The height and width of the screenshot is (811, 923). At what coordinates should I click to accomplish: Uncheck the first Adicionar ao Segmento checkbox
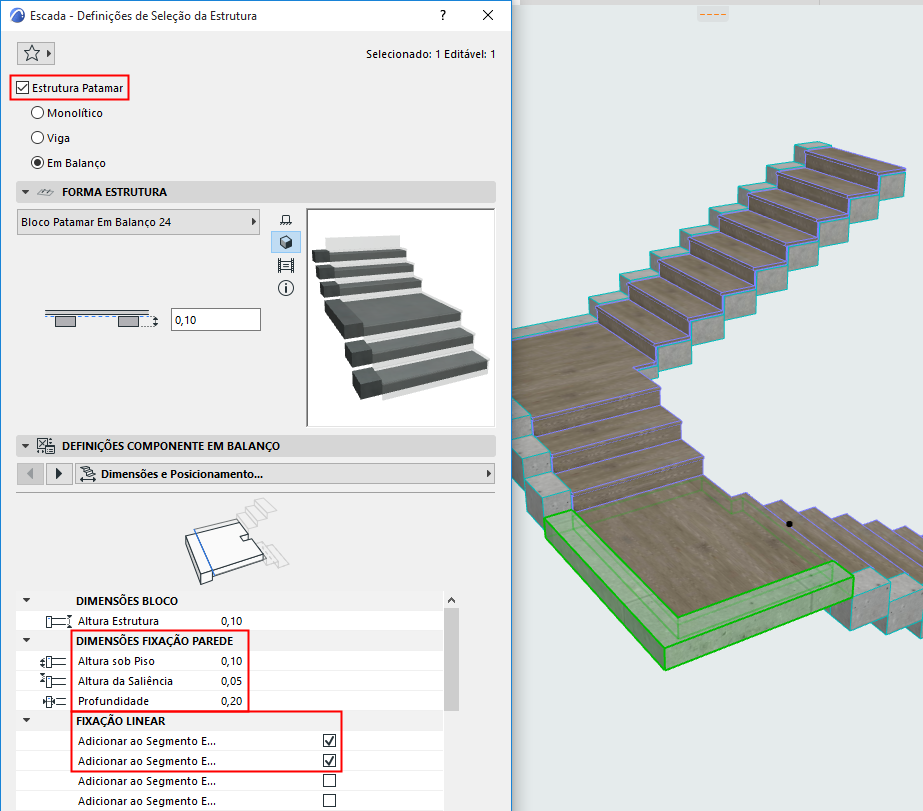(329, 741)
